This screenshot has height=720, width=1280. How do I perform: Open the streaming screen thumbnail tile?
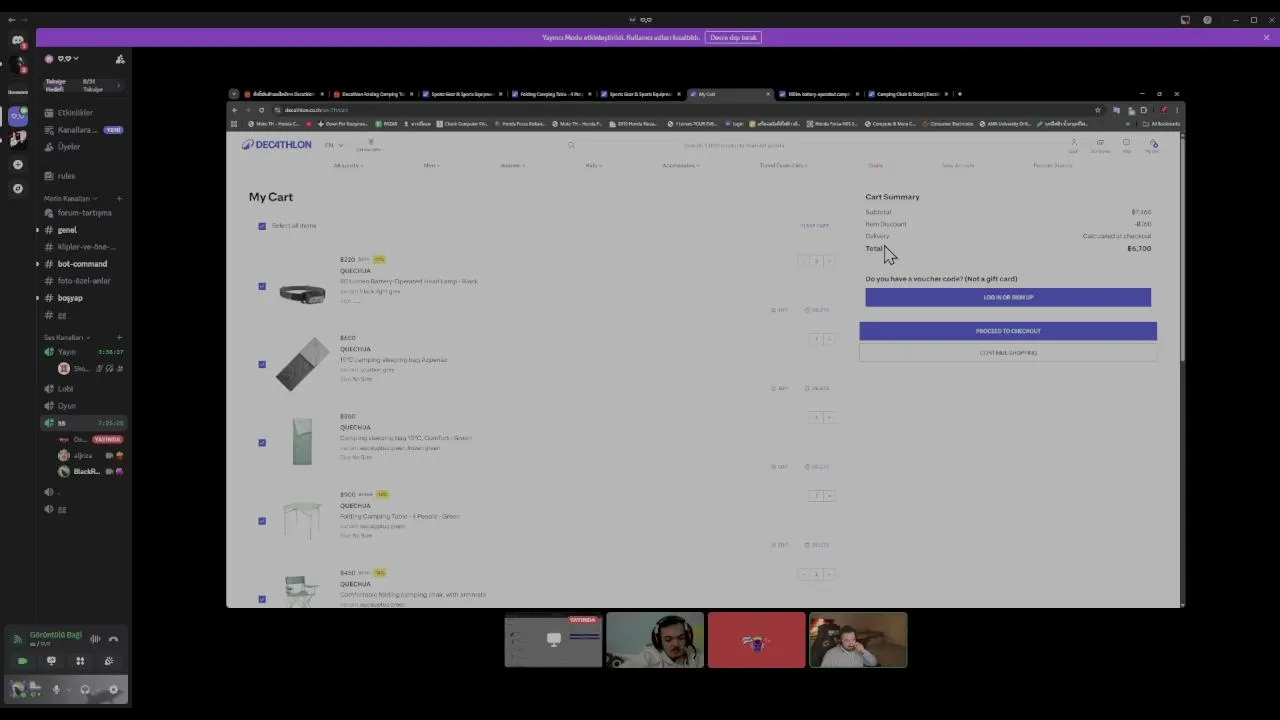pyautogui.click(x=553, y=640)
